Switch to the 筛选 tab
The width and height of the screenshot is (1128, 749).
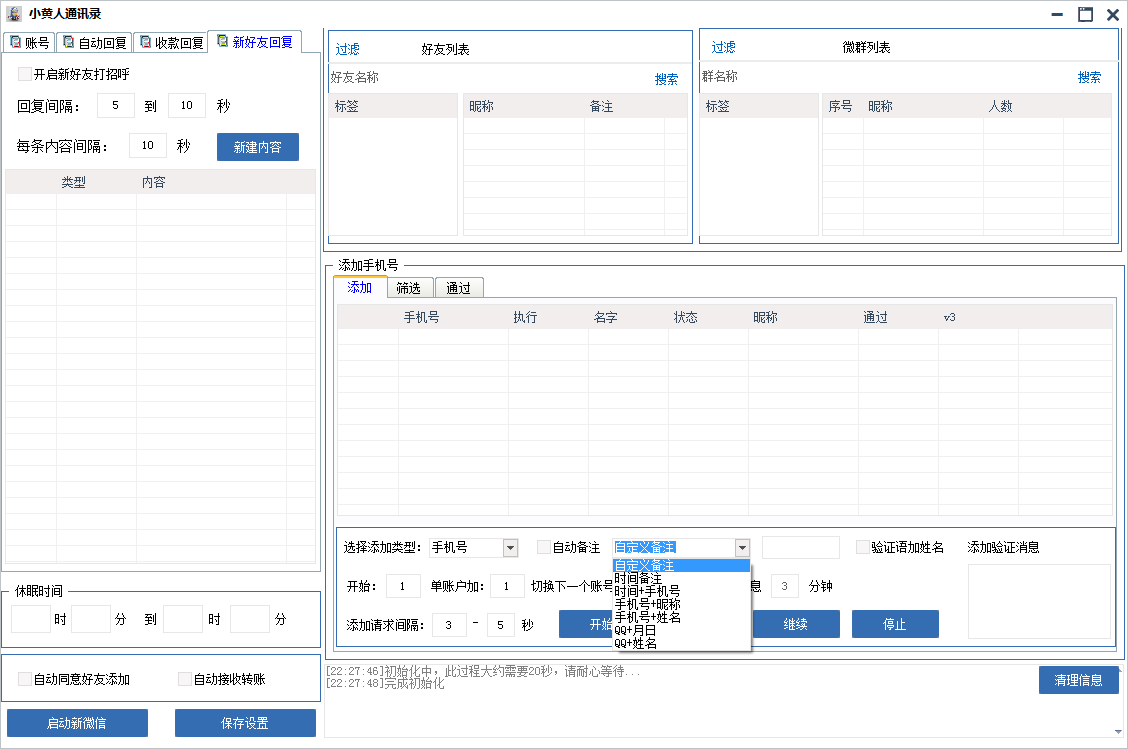click(408, 288)
